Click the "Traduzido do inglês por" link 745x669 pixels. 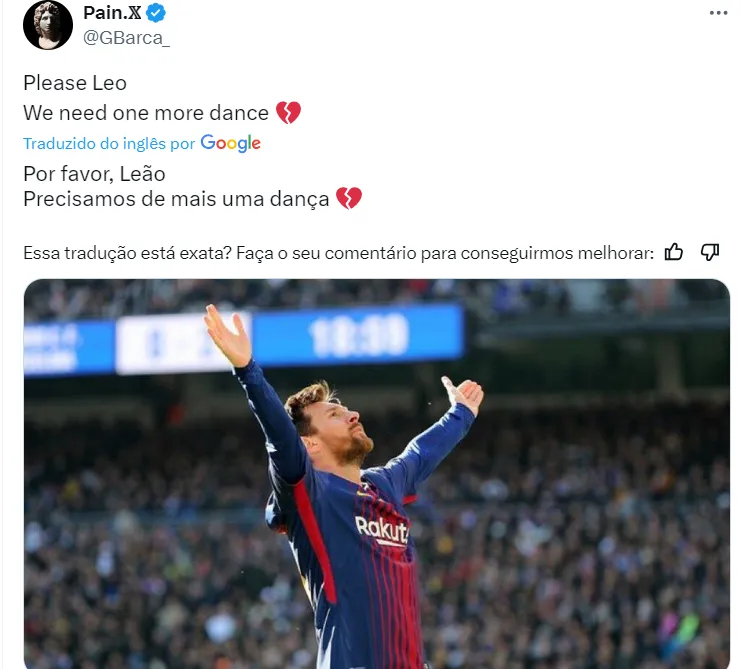tap(109, 144)
